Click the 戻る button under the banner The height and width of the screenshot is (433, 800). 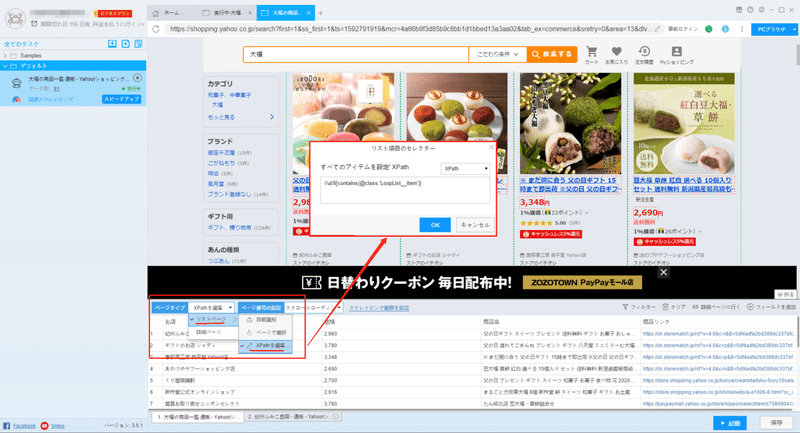point(785,294)
